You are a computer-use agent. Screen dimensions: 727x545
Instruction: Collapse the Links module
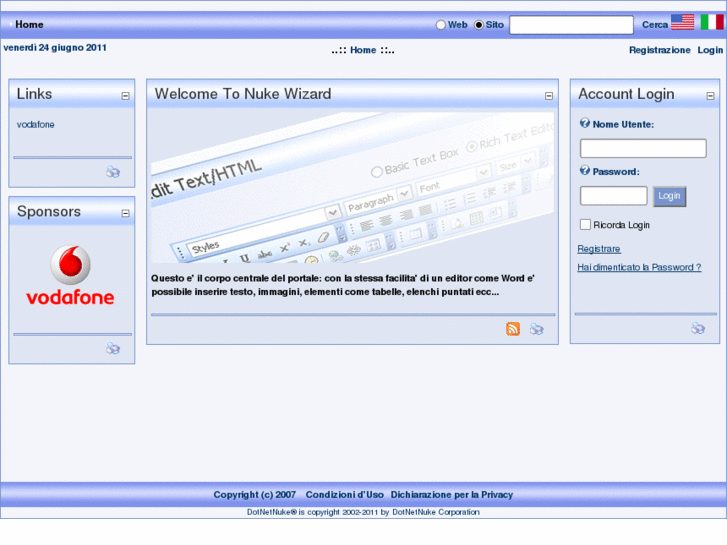(x=125, y=96)
